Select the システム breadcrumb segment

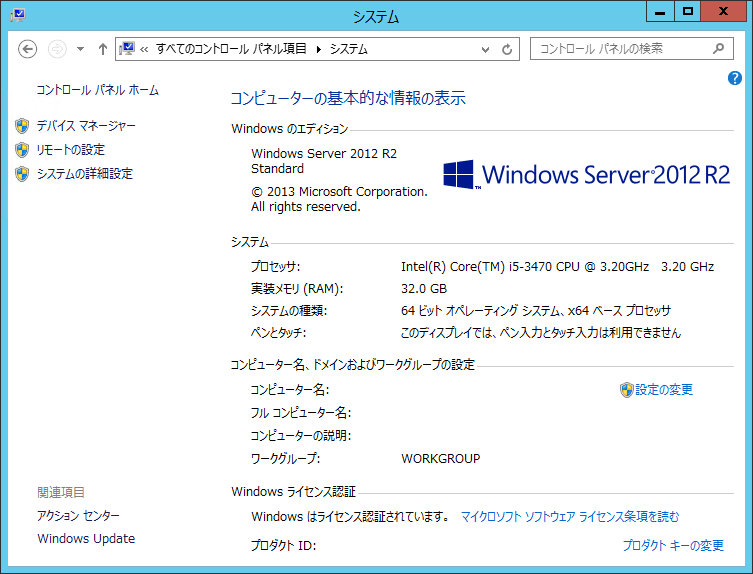pos(349,49)
